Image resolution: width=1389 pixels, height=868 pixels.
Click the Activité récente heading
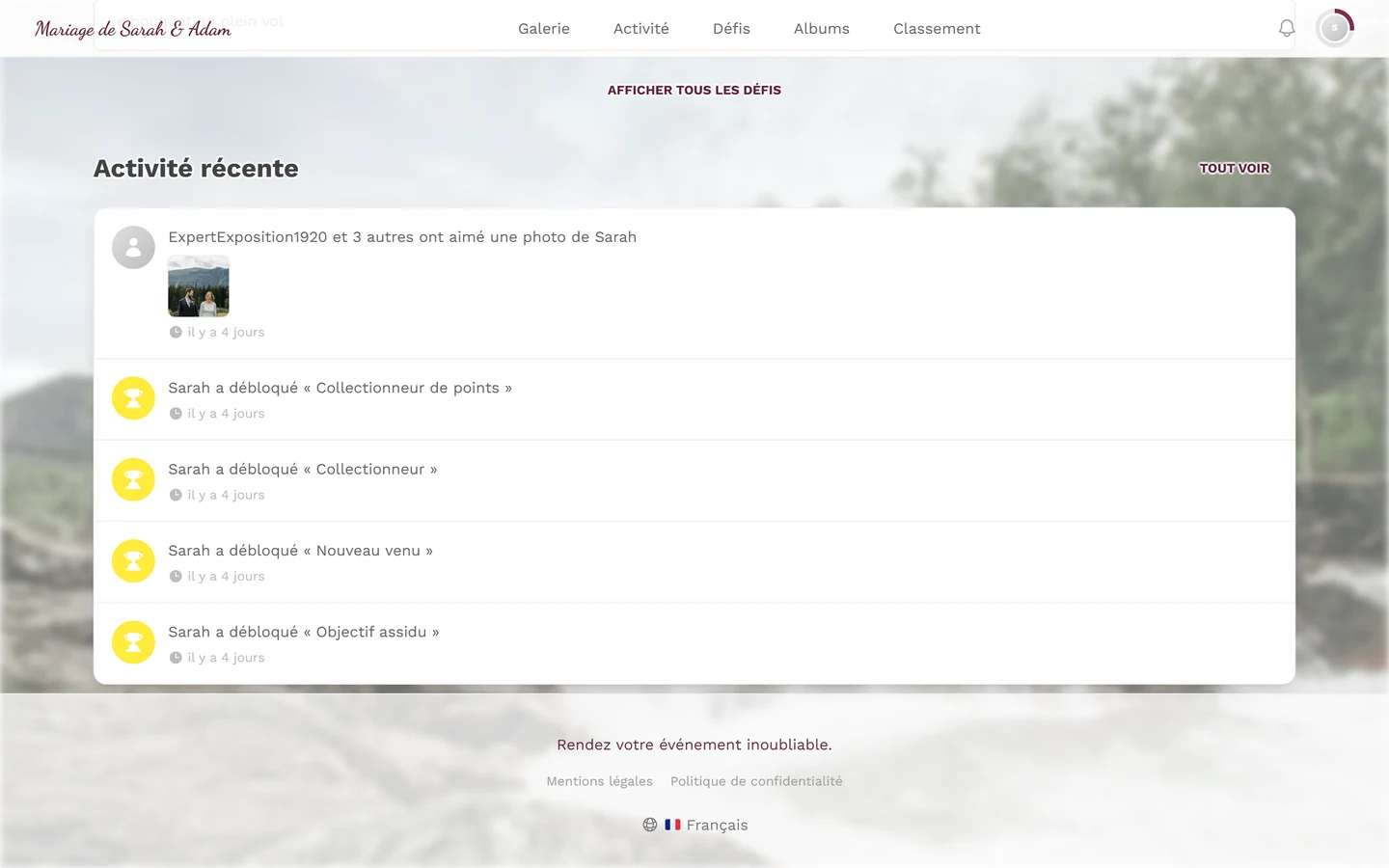click(196, 168)
